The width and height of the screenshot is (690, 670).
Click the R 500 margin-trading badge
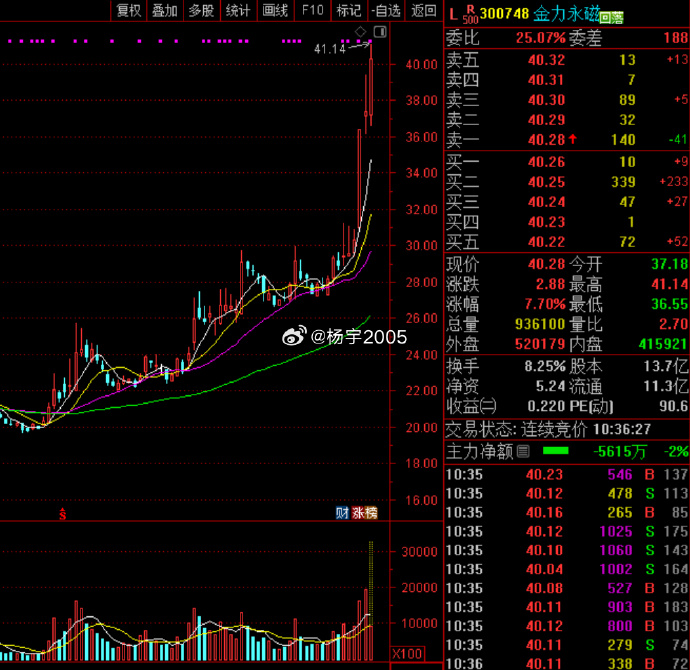(x=470, y=14)
